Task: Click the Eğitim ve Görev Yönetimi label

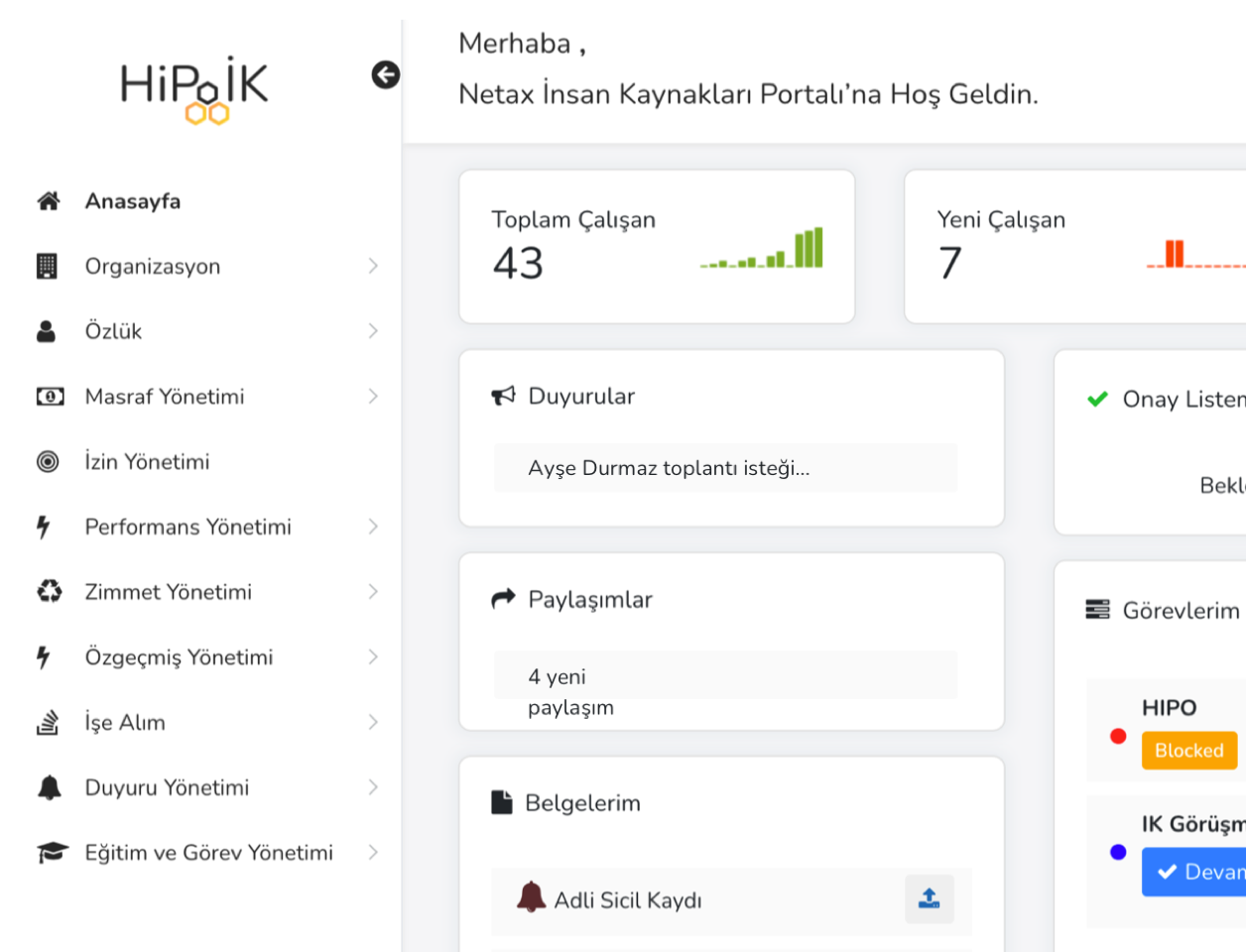Action: tap(209, 853)
